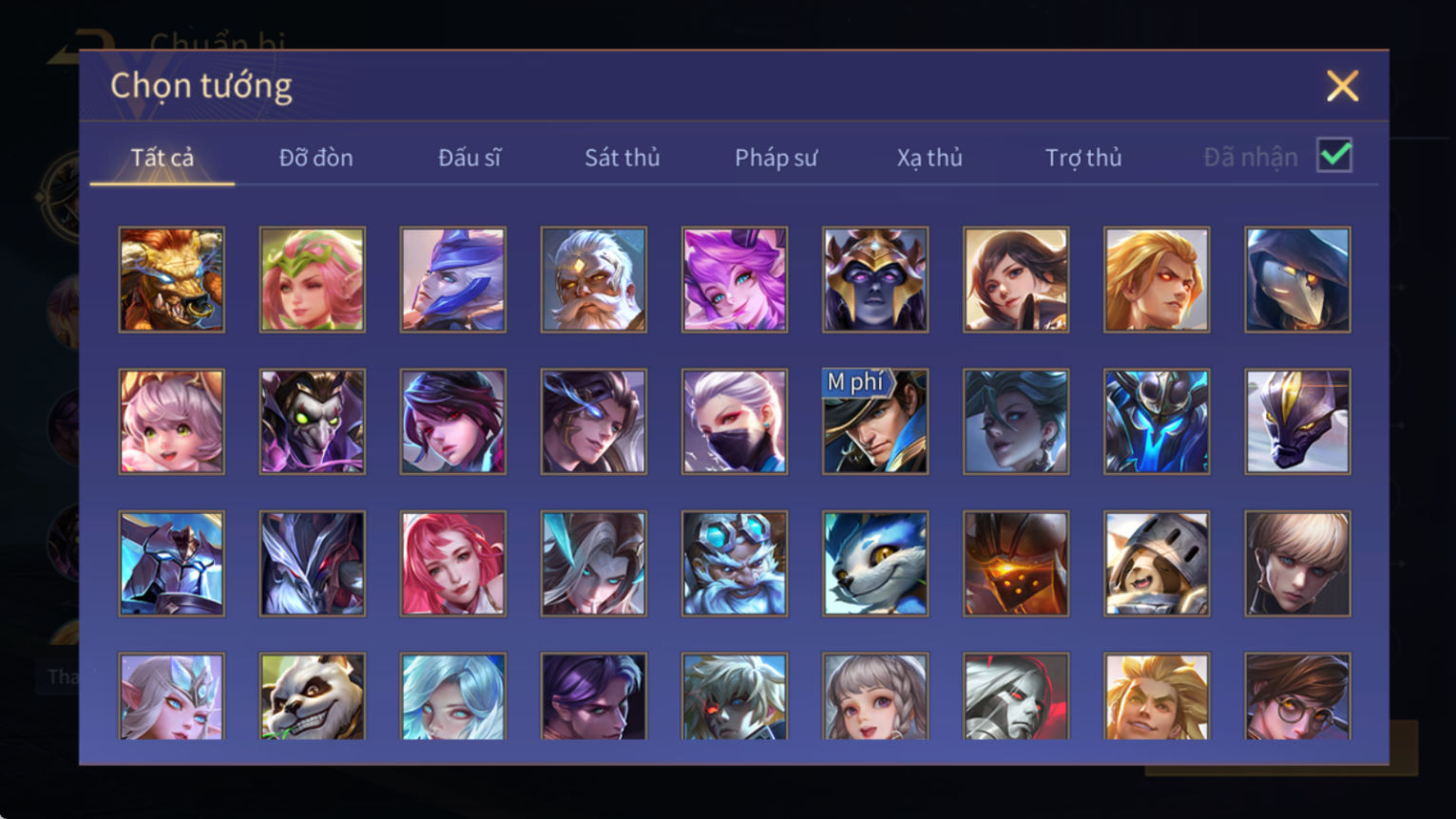Screen dimensions: 1456x819
Task: Pick the blue fox hero portrait
Action: pos(874,563)
